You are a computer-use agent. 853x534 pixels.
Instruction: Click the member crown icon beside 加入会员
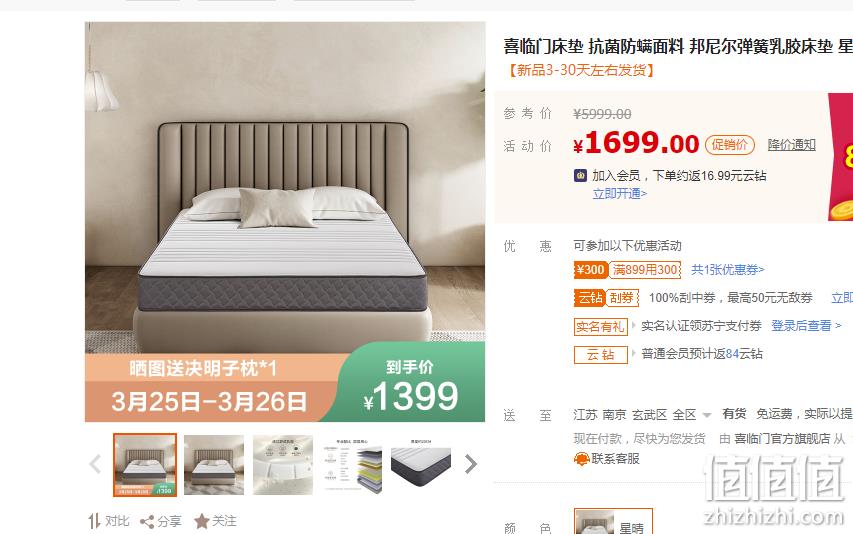click(x=580, y=176)
